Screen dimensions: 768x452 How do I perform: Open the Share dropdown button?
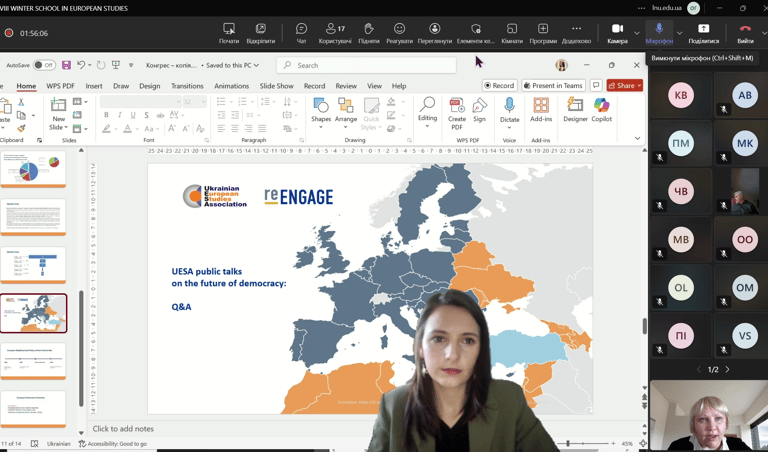point(624,85)
